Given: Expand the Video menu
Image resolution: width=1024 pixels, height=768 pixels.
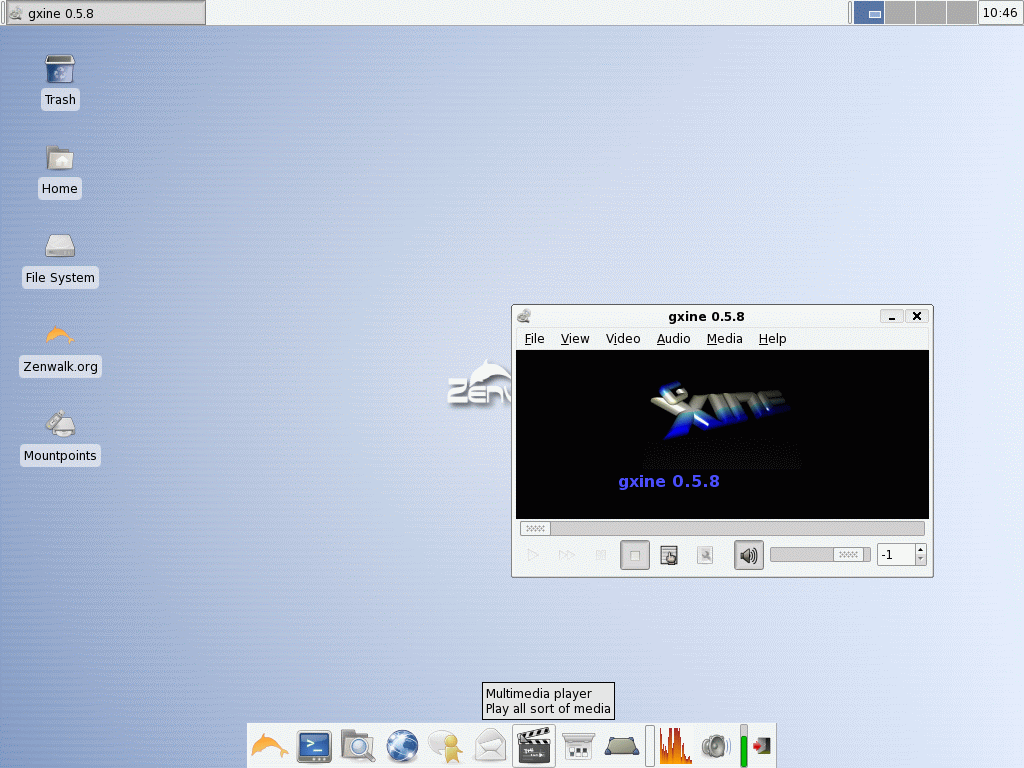Looking at the screenshot, I should tap(623, 338).
